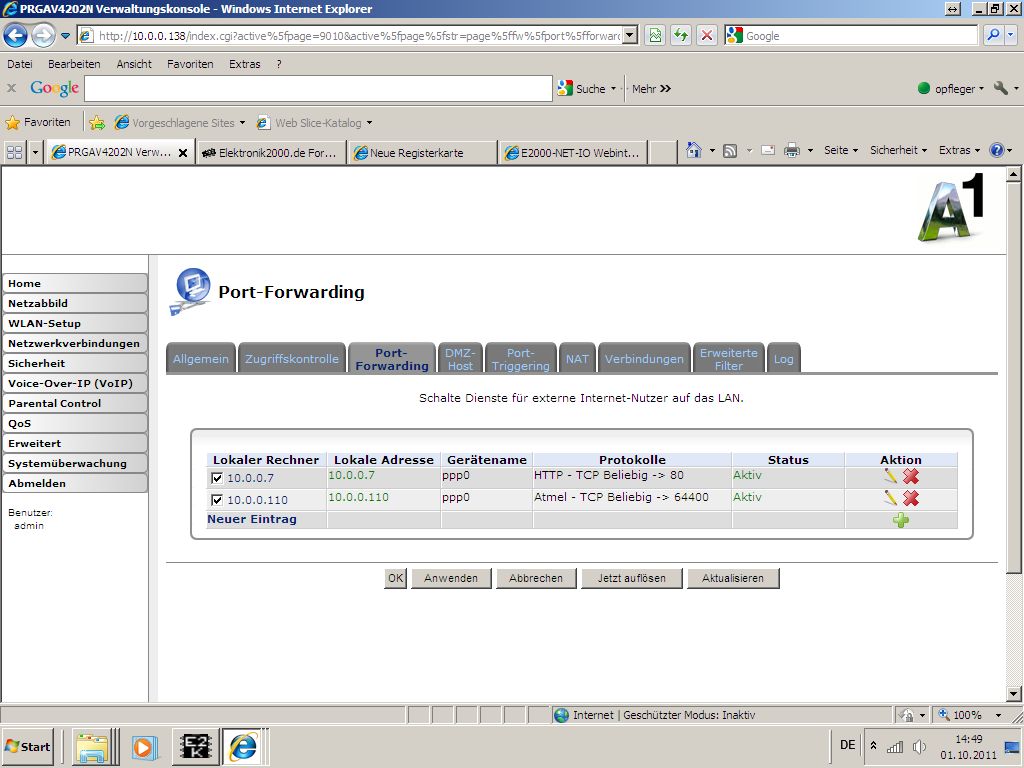This screenshot has height=768, width=1024.
Task: Click the browser refresh icon
Action: (680, 35)
